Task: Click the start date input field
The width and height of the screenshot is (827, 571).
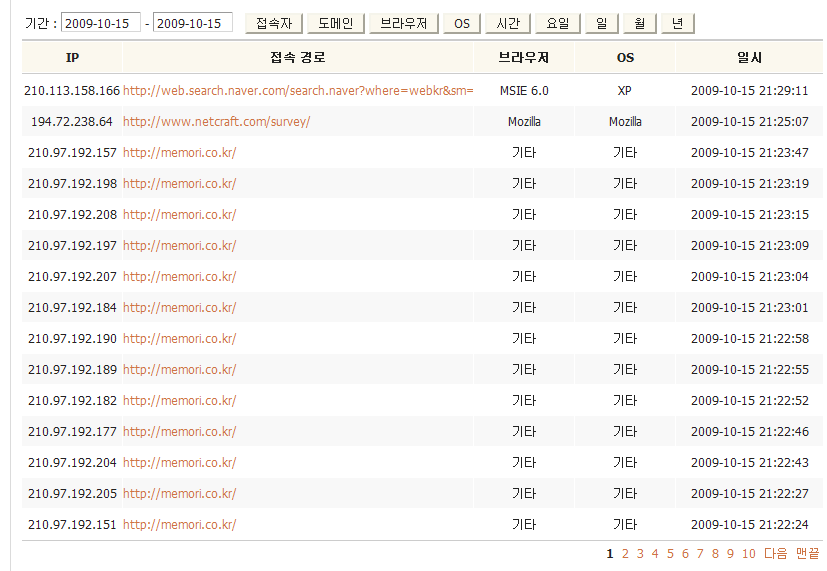Action: point(101,23)
